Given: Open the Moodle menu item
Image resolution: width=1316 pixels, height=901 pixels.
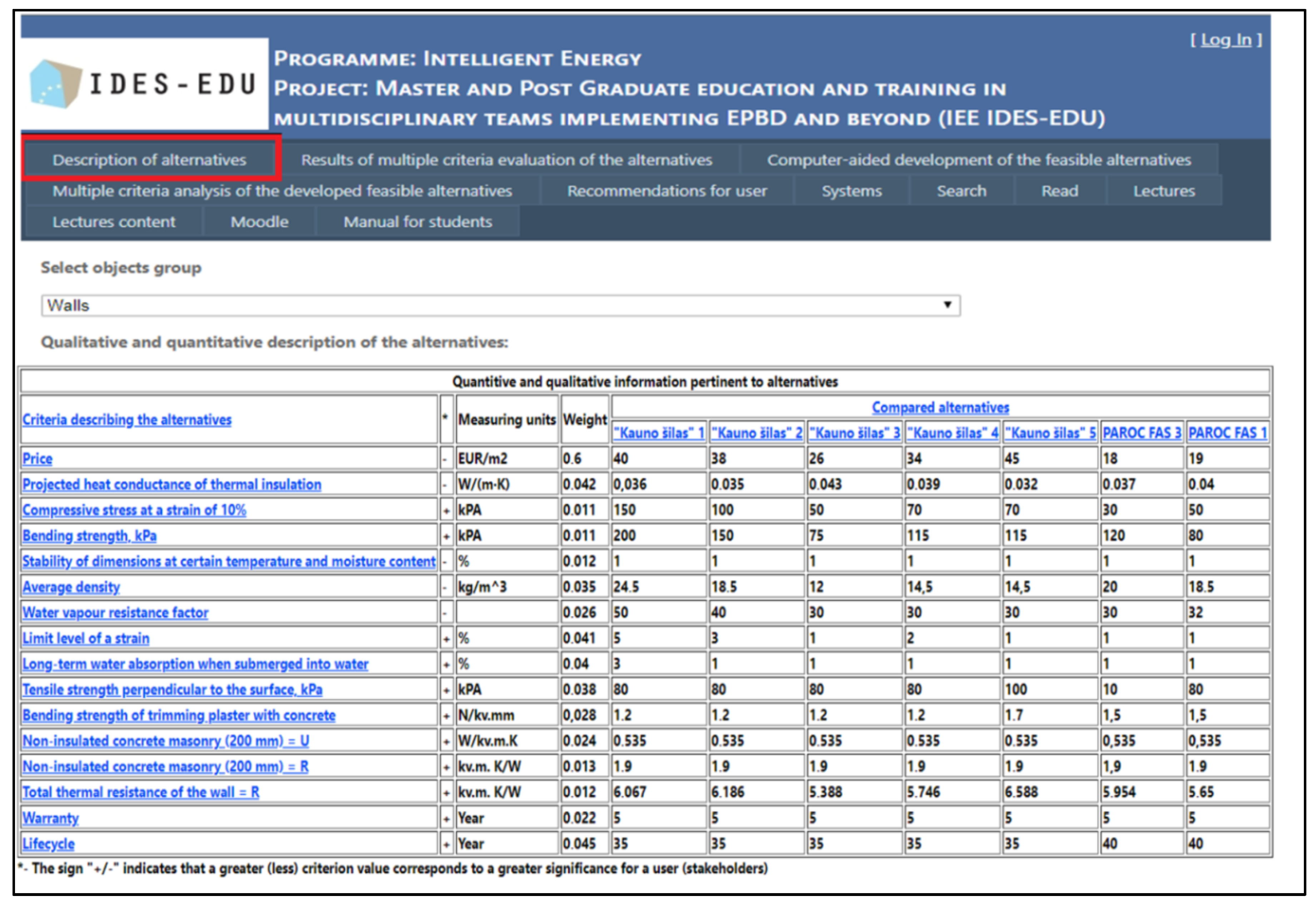Looking at the screenshot, I should 259,222.
